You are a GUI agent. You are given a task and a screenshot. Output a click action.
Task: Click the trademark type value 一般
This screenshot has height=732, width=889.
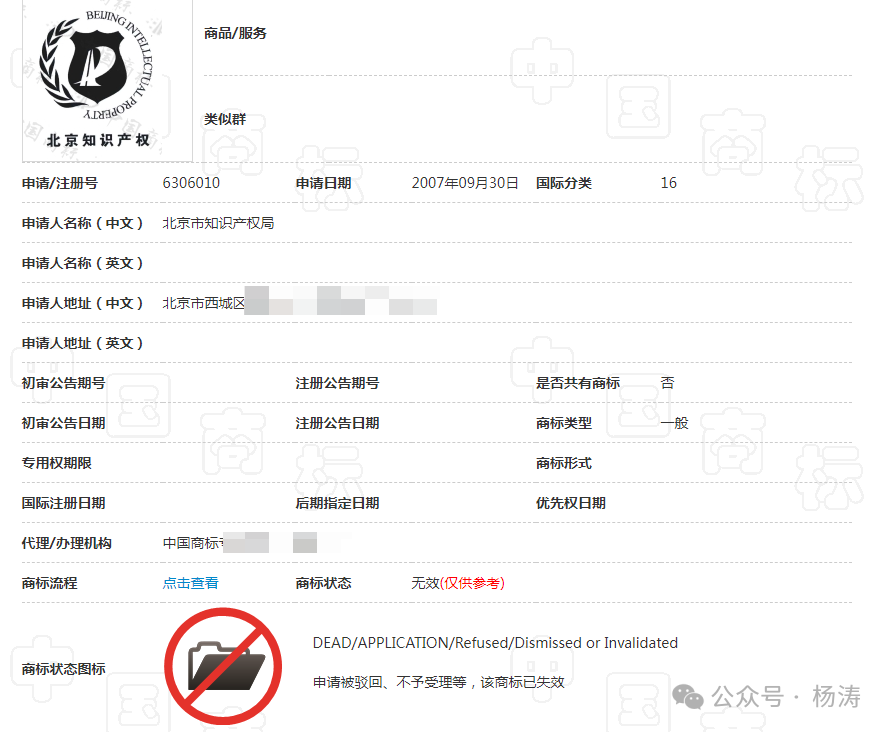[674, 423]
